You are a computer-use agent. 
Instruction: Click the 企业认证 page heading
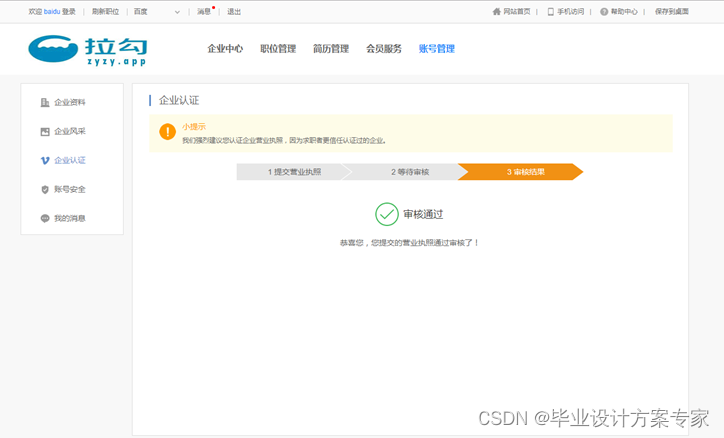click(179, 100)
